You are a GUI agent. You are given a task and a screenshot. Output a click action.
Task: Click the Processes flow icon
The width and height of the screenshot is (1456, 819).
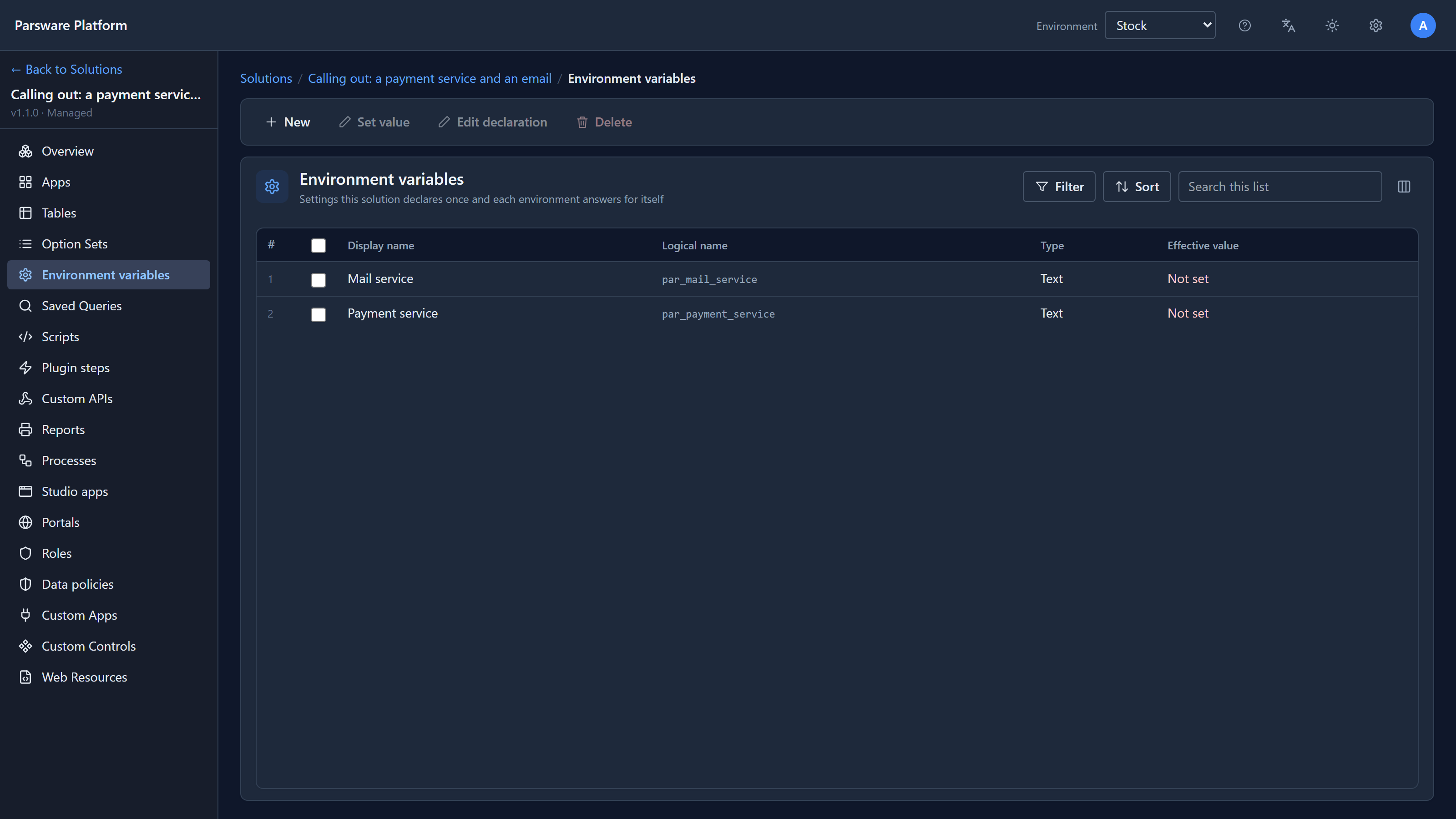(25, 460)
